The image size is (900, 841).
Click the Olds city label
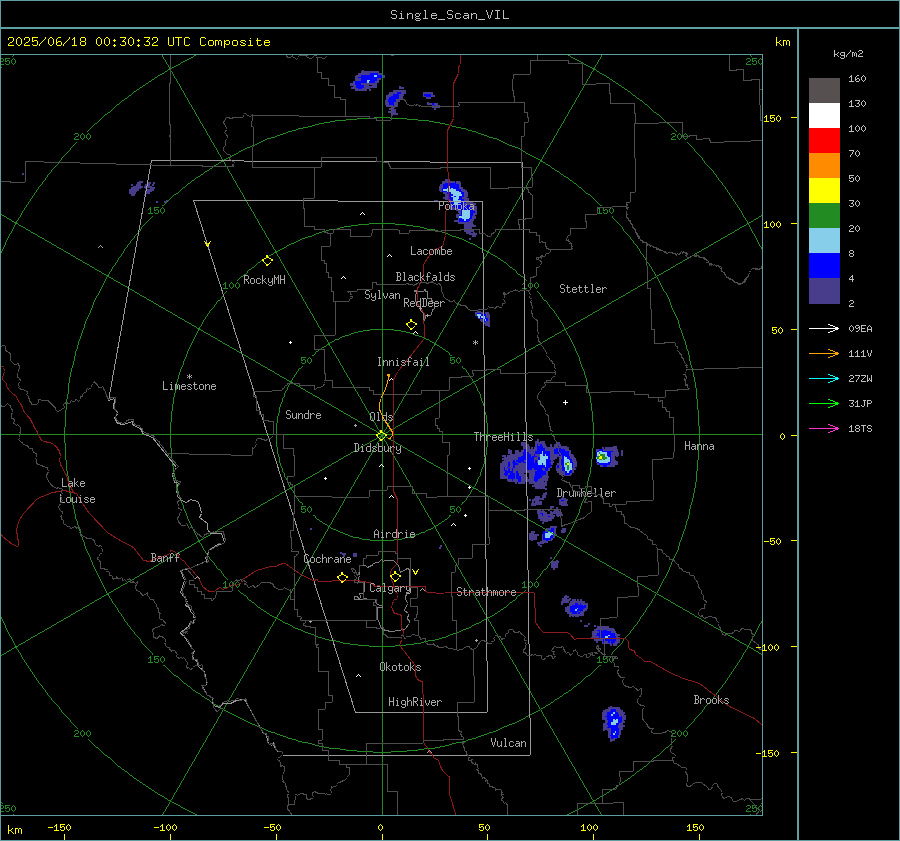pyautogui.click(x=381, y=417)
